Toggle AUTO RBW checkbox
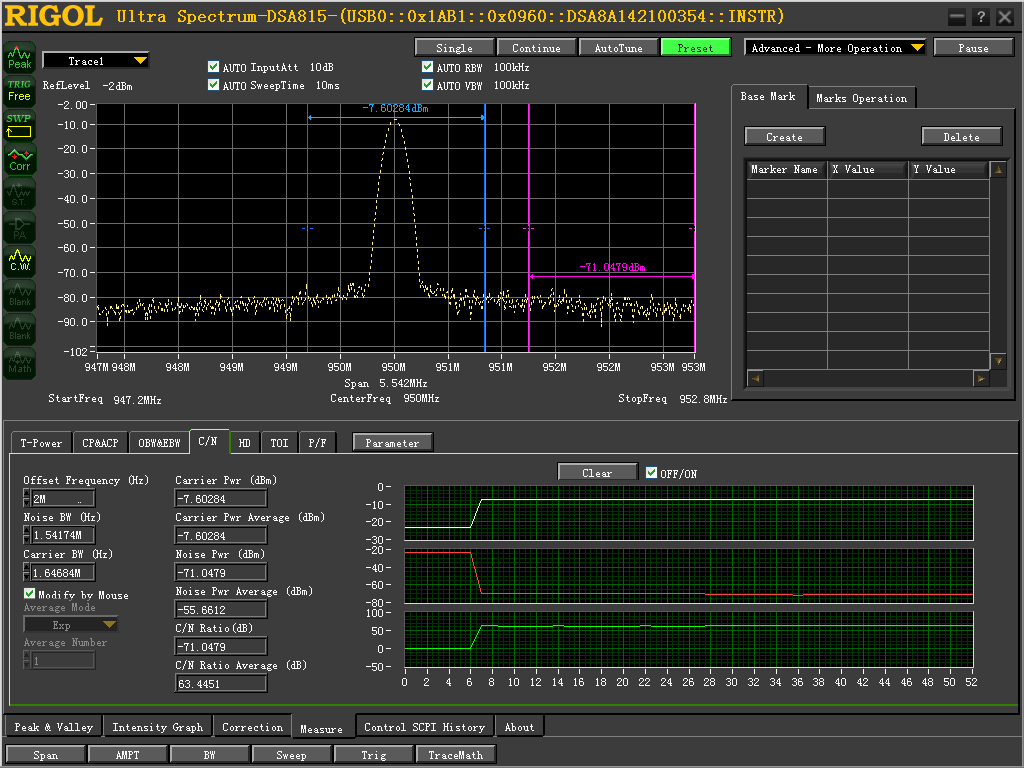This screenshot has width=1024, height=768. [427, 67]
